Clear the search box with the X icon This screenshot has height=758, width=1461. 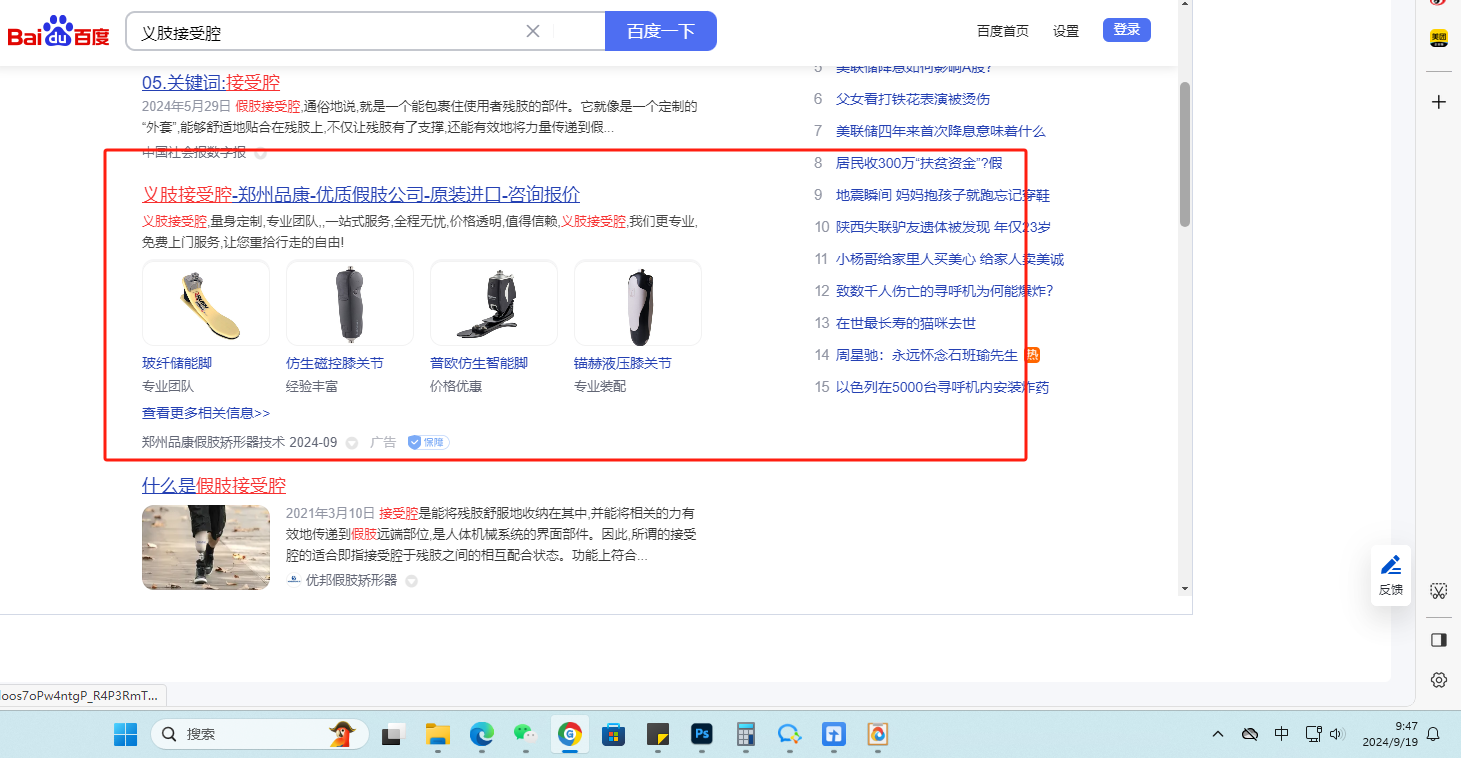click(x=533, y=31)
